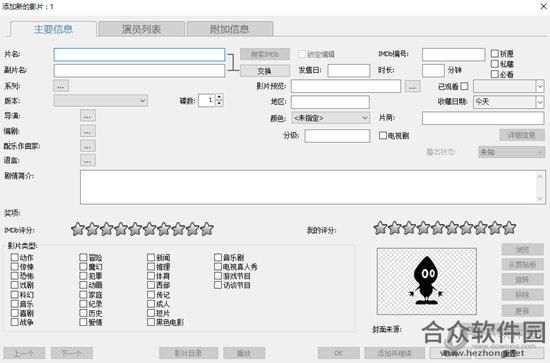
Task: Check the 体育 genre checkbox
Action: [x=151, y=276]
